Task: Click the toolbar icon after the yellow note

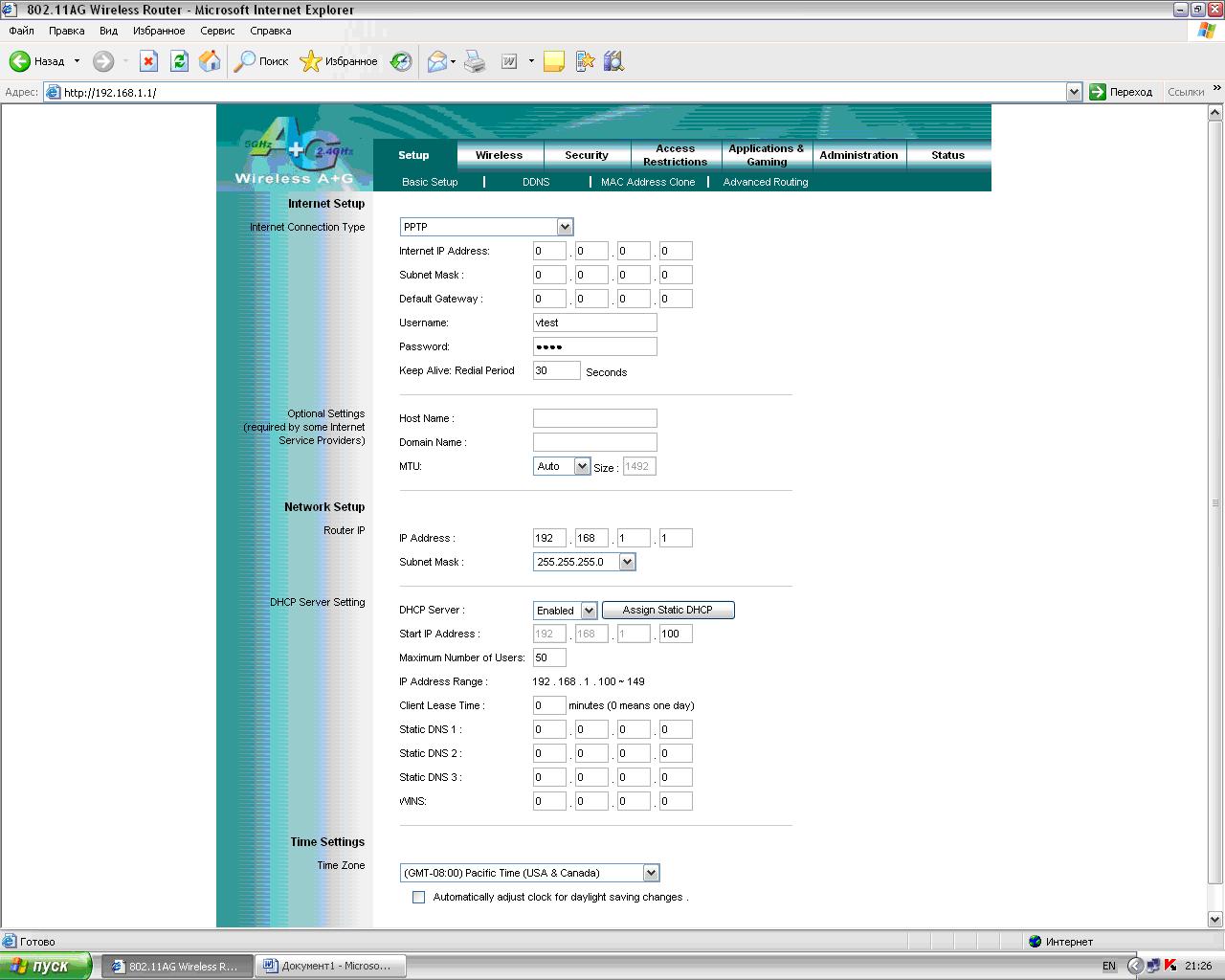Action: pos(585,61)
